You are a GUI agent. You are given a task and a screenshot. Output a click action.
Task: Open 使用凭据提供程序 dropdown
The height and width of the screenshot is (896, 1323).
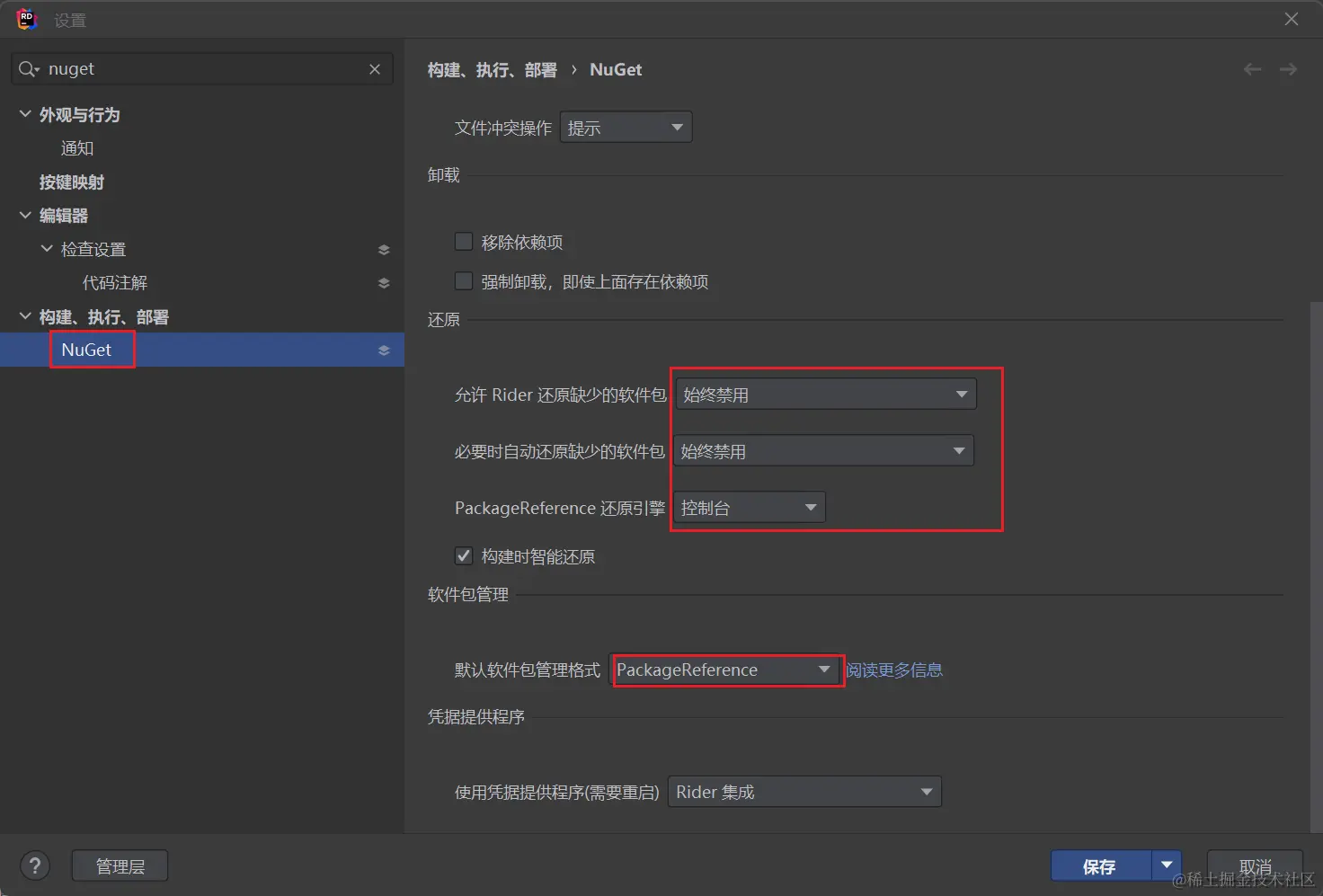coord(804,792)
